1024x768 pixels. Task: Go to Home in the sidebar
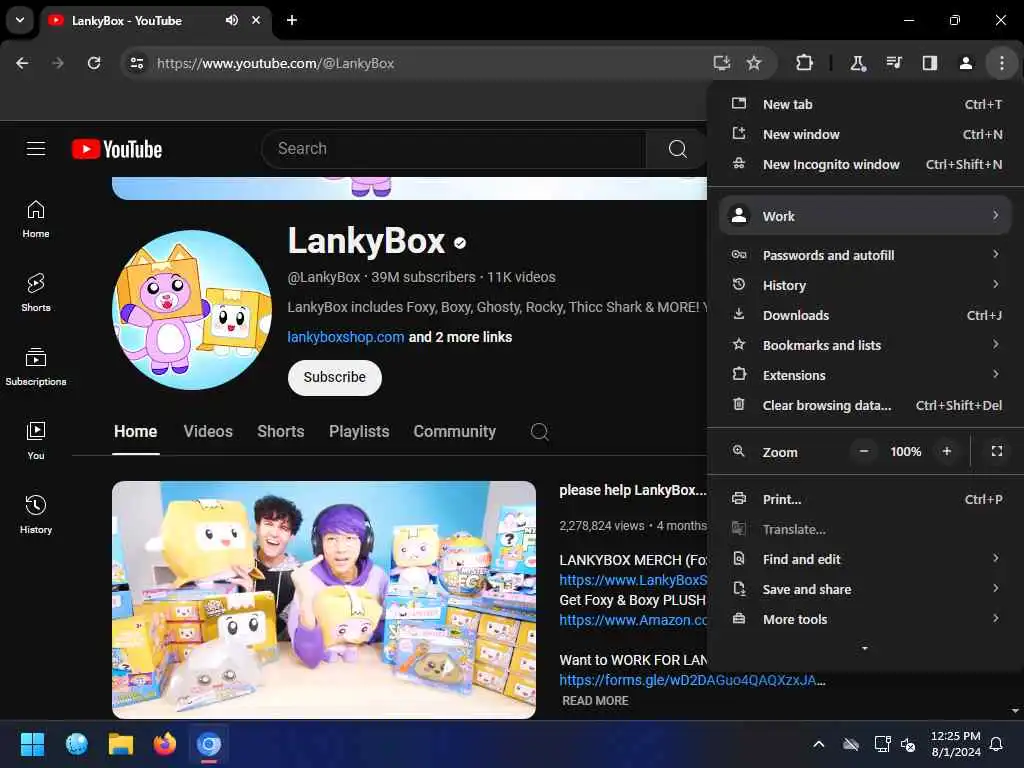[x=36, y=219]
